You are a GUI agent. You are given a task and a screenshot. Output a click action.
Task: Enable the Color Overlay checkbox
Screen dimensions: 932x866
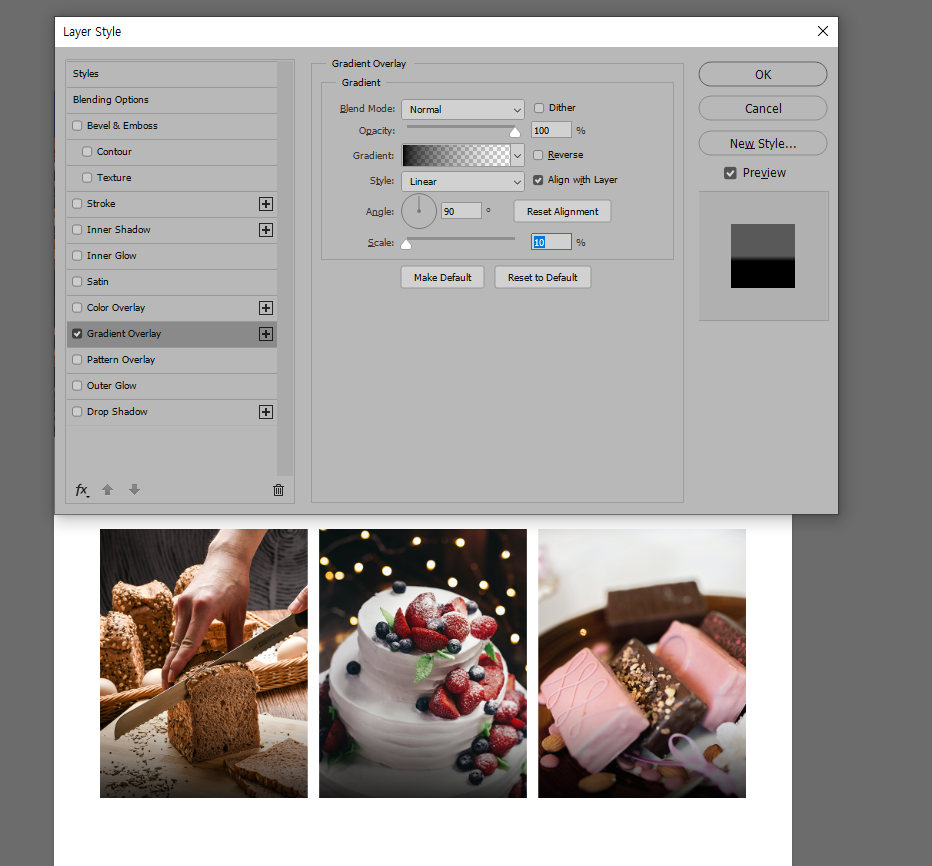coord(77,307)
